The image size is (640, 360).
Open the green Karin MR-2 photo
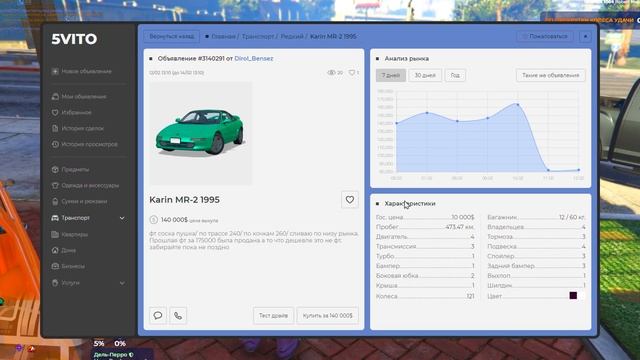tap(200, 133)
